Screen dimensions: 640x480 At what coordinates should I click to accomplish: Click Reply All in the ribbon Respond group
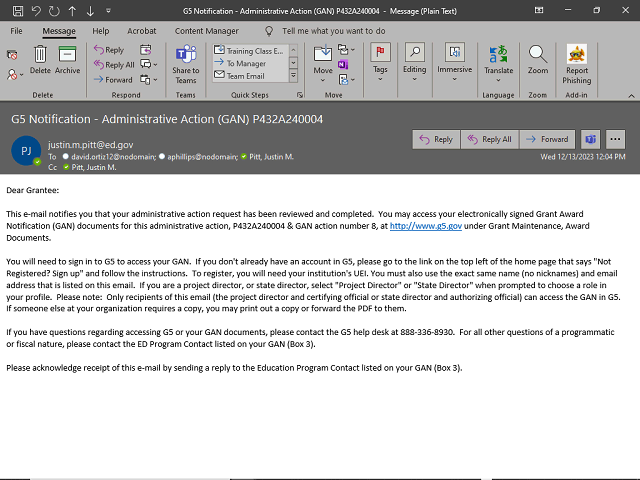coord(114,64)
